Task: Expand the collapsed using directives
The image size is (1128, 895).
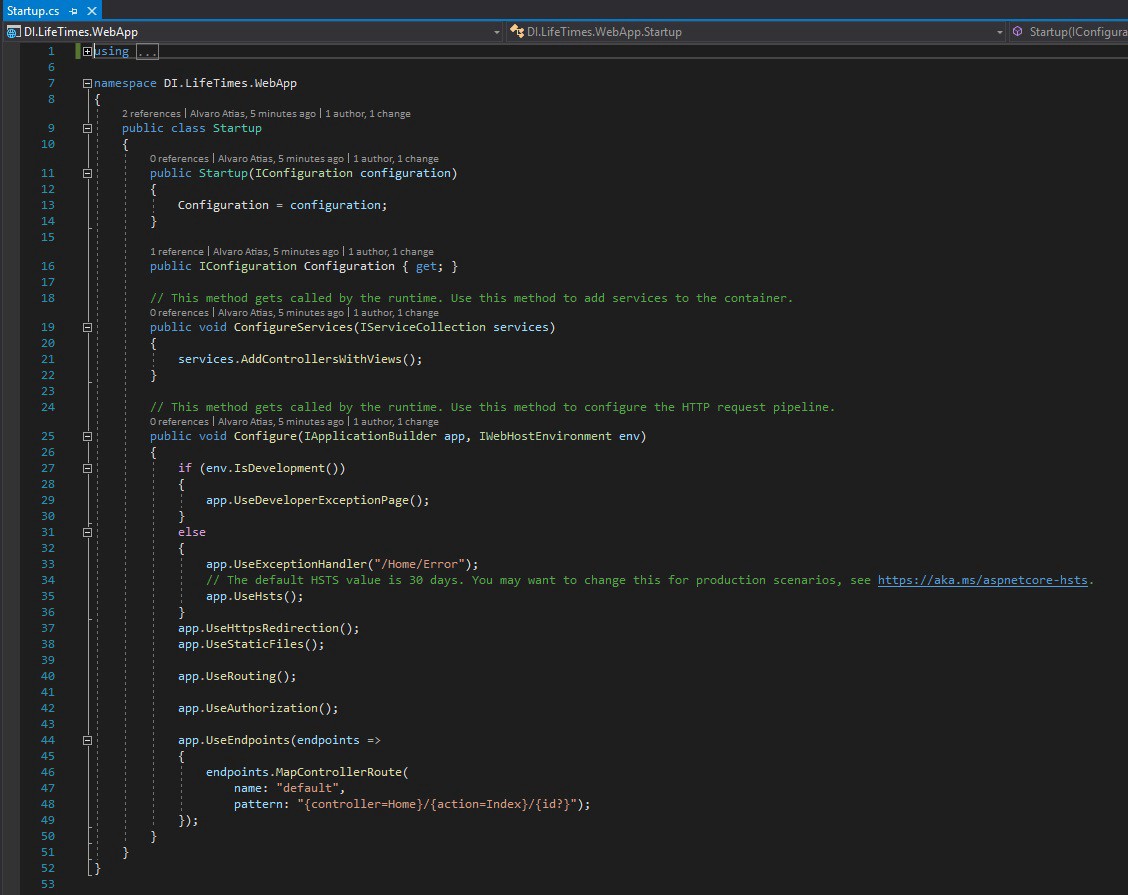Action: [x=88, y=51]
